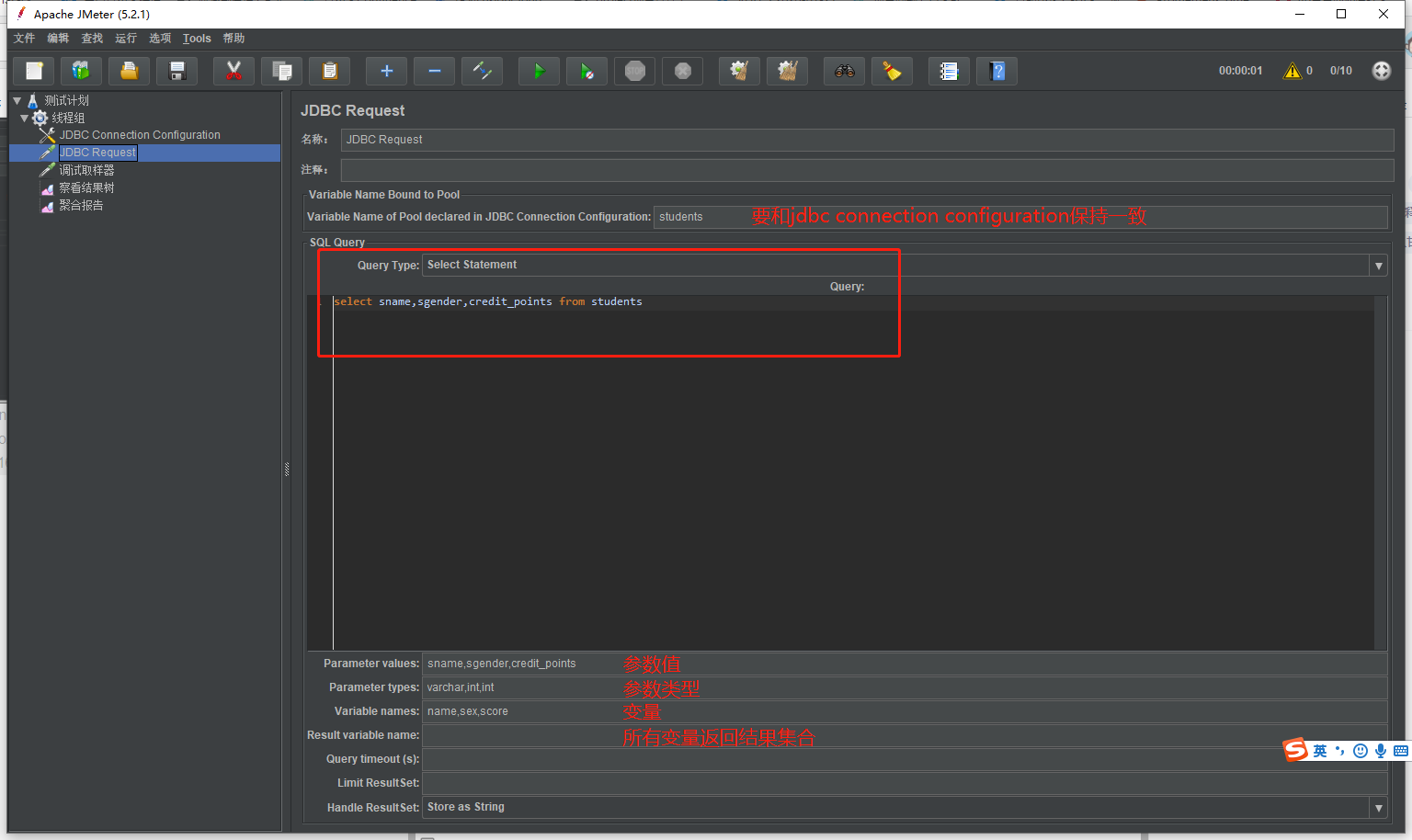The width and height of the screenshot is (1412, 840).
Task: Click the 名称 name input field
Action: point(867,140)
